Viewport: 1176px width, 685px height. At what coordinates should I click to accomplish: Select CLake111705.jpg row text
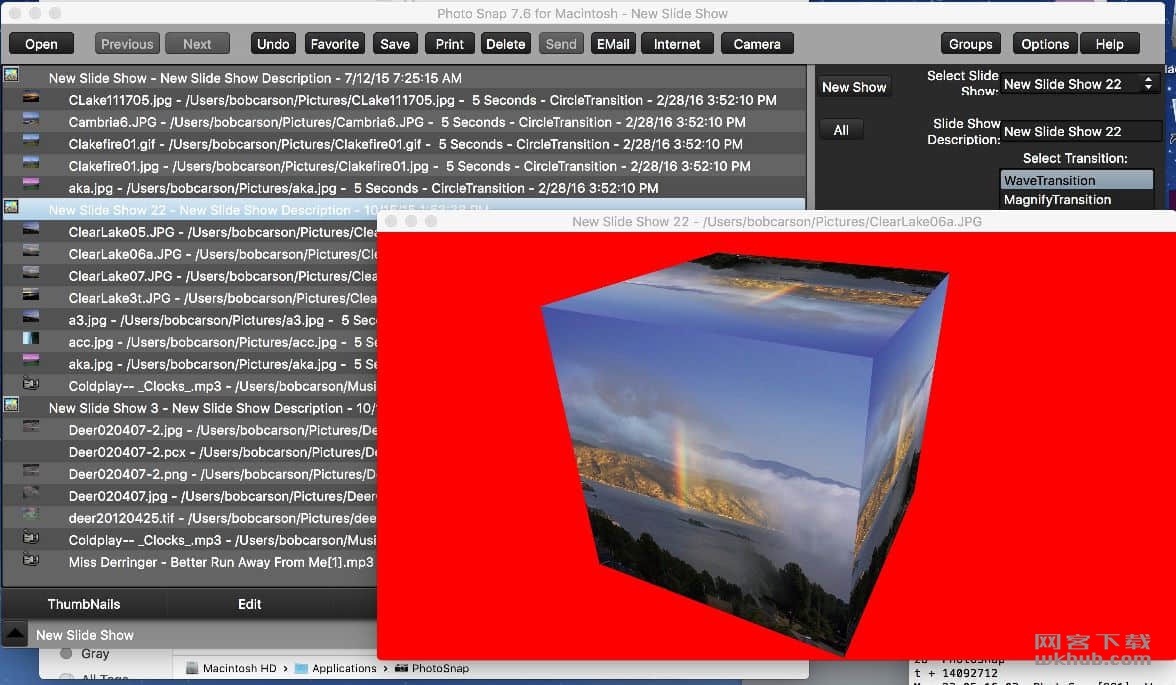[422, 100]
